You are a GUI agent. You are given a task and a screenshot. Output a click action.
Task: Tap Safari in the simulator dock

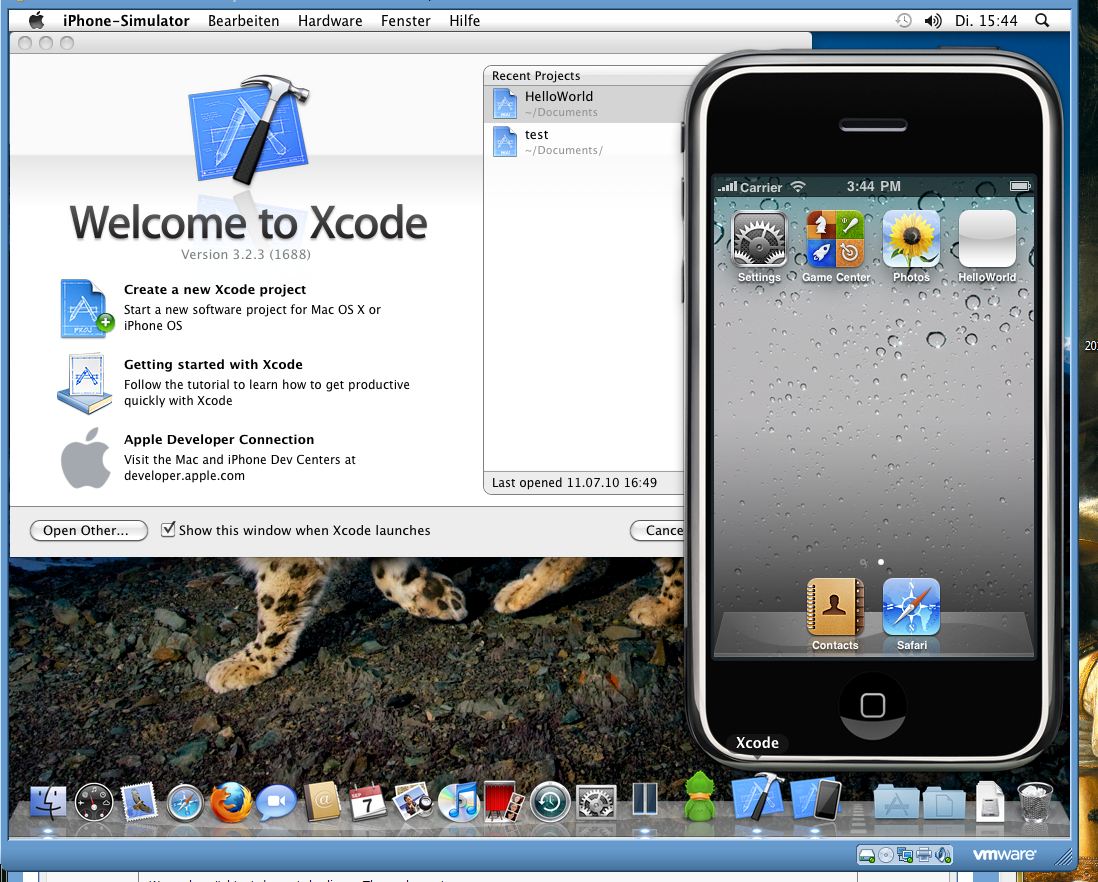pos(911,607)
